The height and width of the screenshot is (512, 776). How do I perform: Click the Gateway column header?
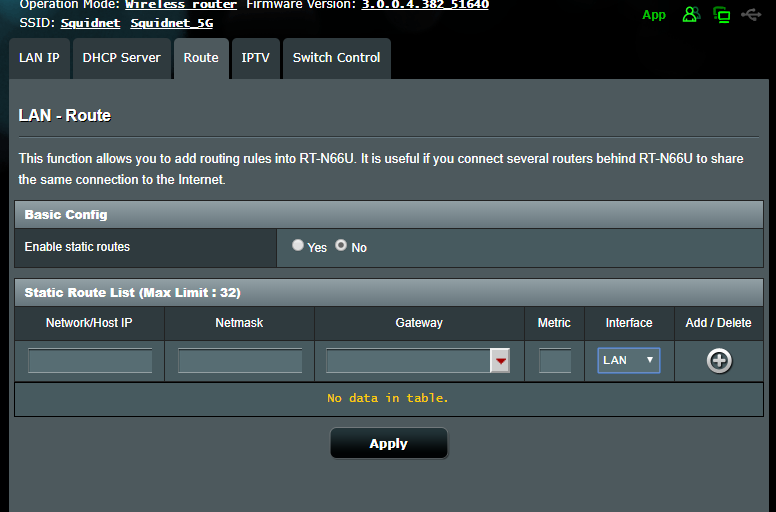[419, 323]
